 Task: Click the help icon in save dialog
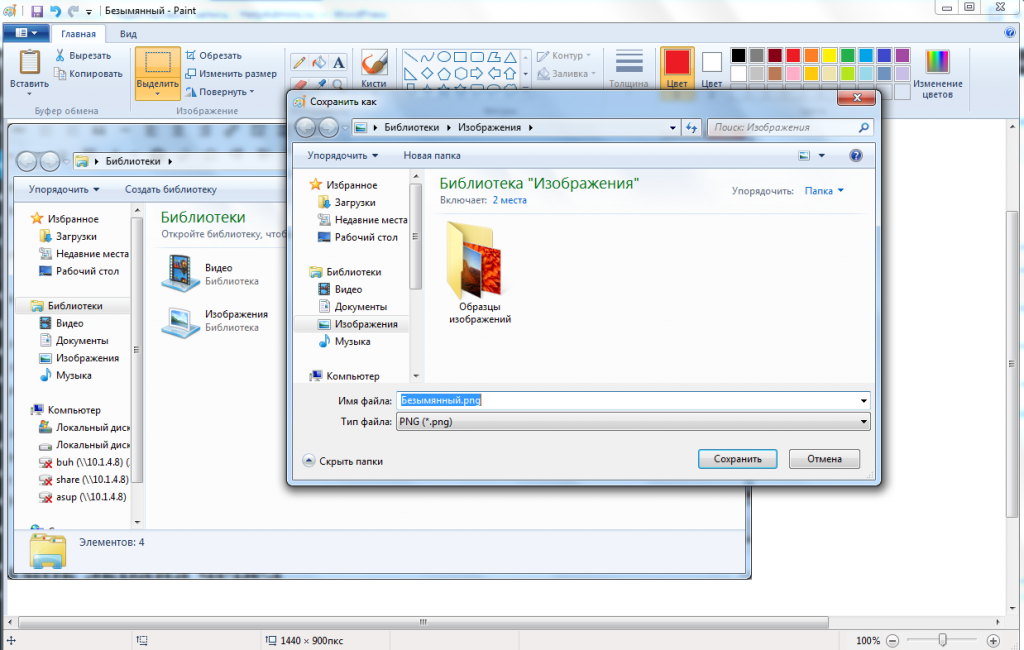pos(856,155)
